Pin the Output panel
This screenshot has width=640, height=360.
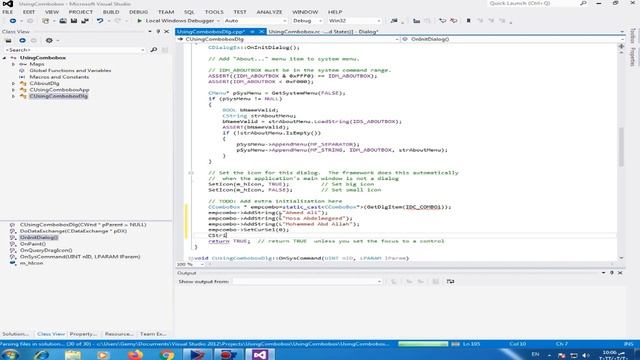(611, 273)
